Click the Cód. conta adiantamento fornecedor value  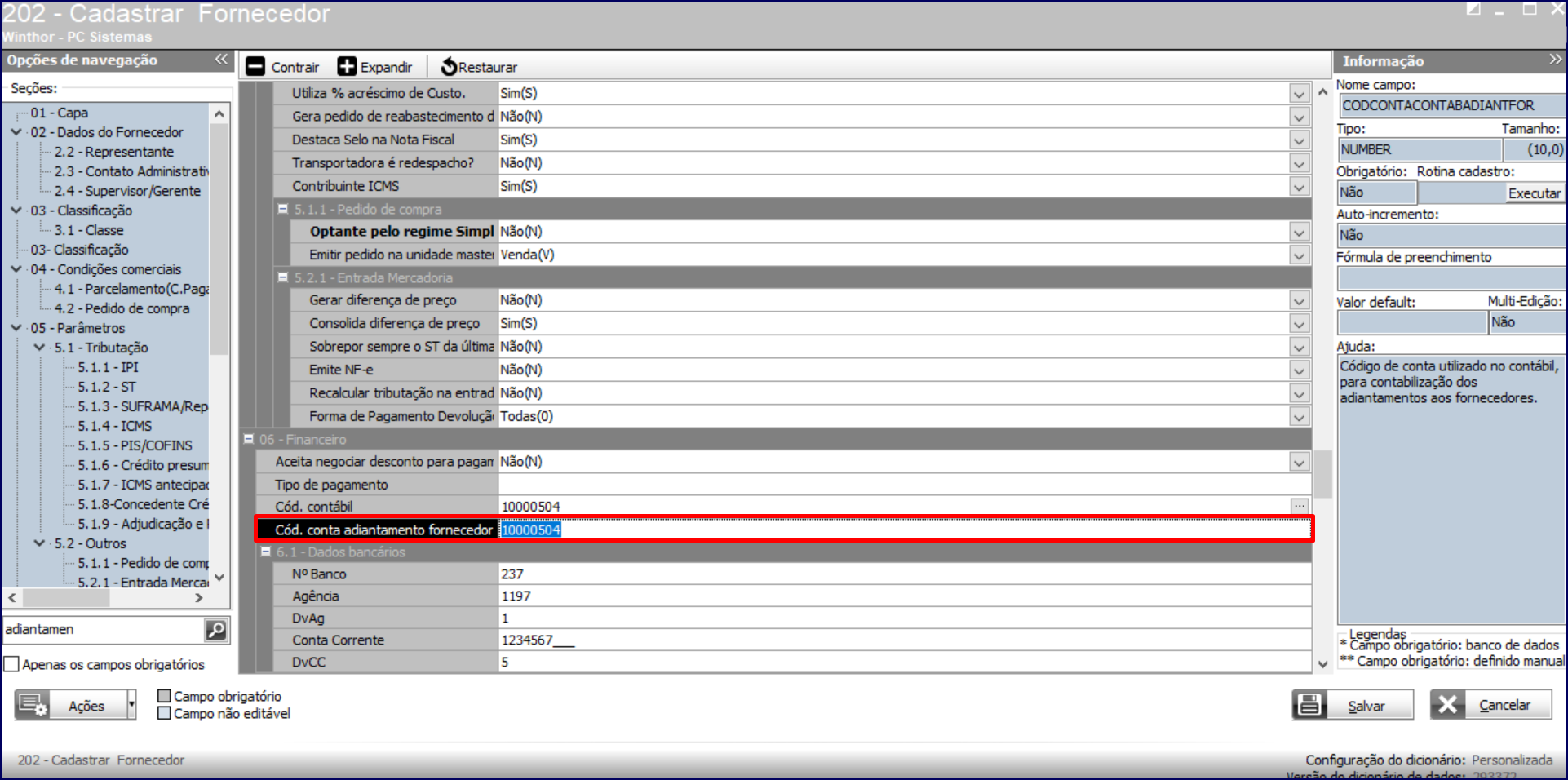pos(905,530)
